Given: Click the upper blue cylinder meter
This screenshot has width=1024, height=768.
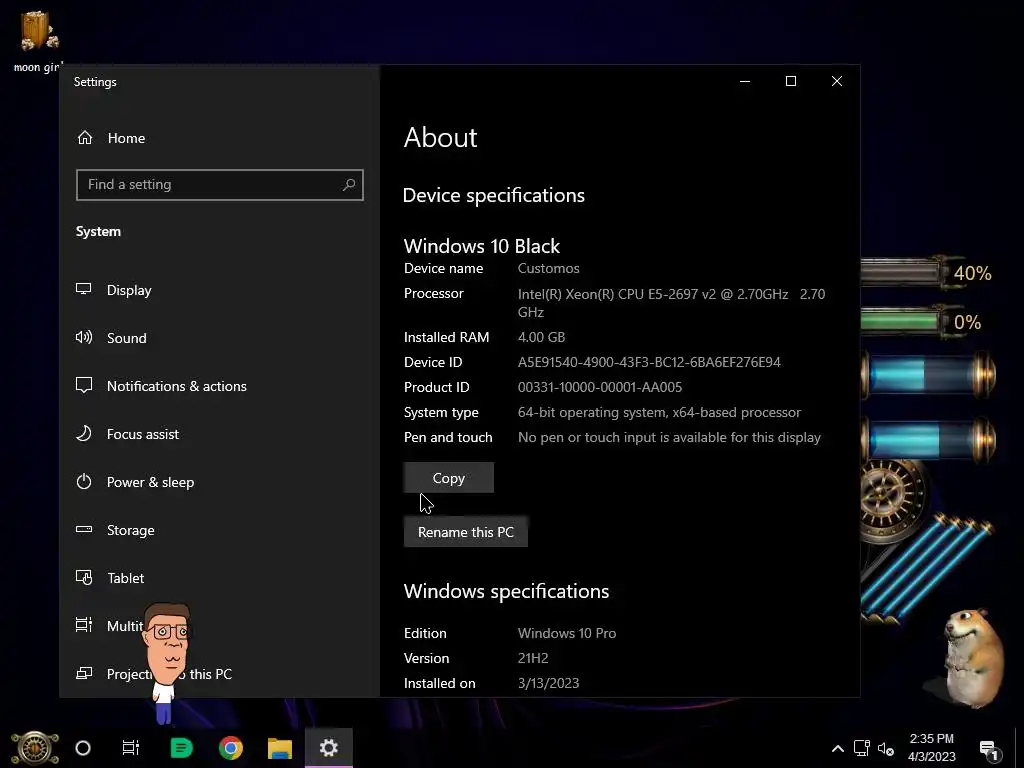Looking at the screenshot, I should click(x=928, y=376).
